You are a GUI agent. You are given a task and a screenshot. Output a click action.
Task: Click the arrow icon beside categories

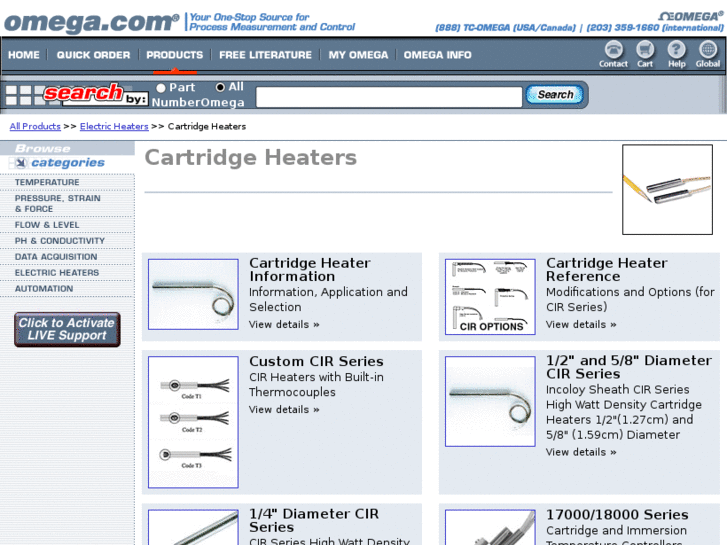(x=20, y=163)
